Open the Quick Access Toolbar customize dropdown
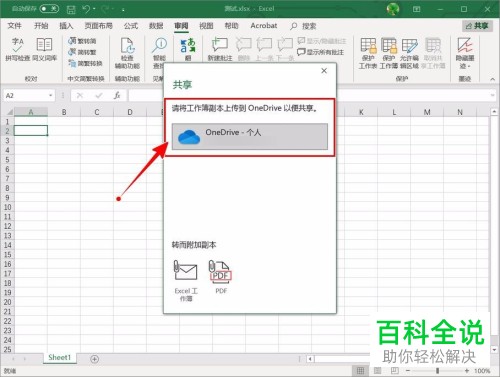This screenshot has width=500, height=377. click(123, 10)
